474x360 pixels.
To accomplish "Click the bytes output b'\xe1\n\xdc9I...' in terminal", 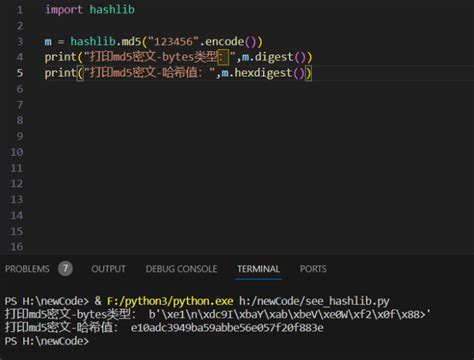I will (290, 314).
